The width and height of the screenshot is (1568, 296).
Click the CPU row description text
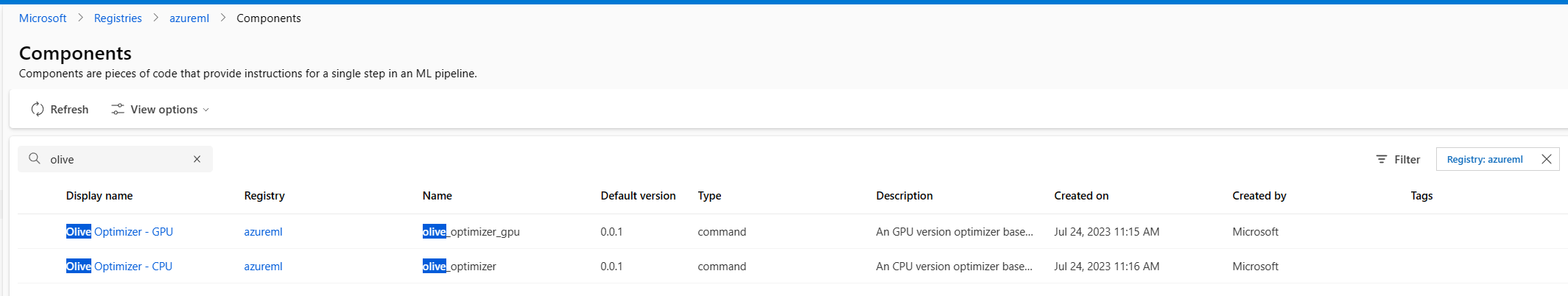click(x=954, y=267)
